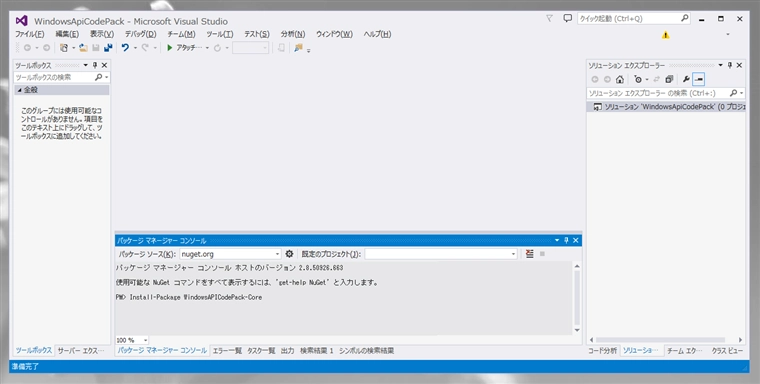Image resolution: width=760 pixels, height=384 pixels.
Task: Click the notifications filter funnel icon
Action: tap(549, 18)
